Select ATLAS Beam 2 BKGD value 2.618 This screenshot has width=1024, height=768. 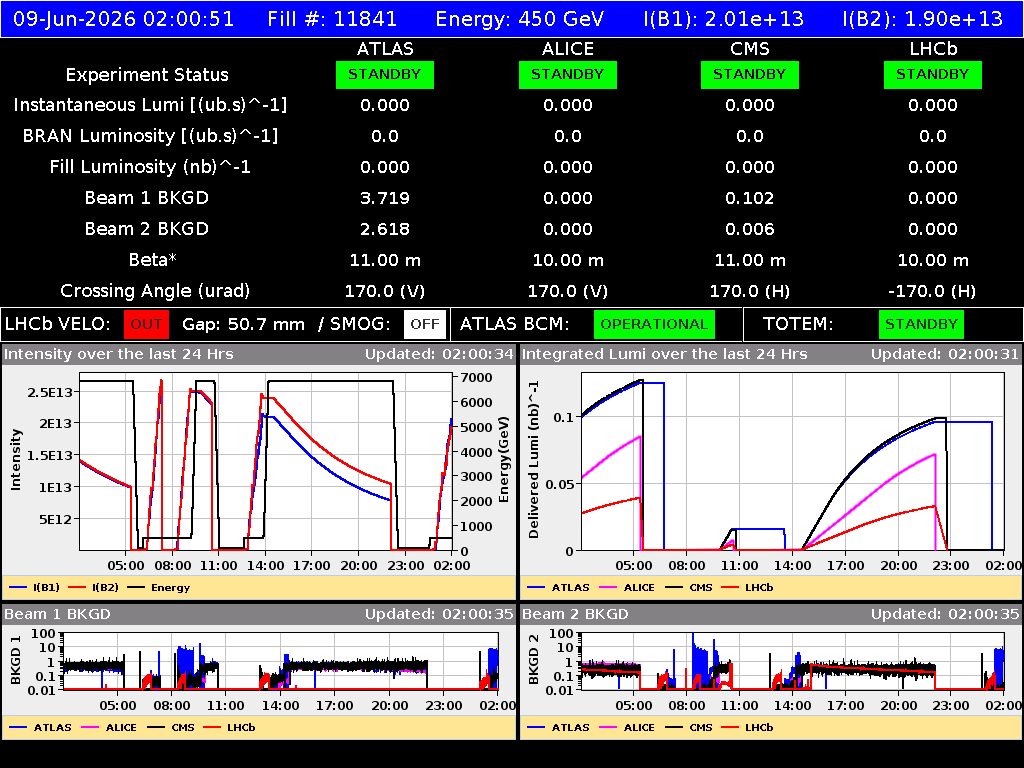pos(385,229)
